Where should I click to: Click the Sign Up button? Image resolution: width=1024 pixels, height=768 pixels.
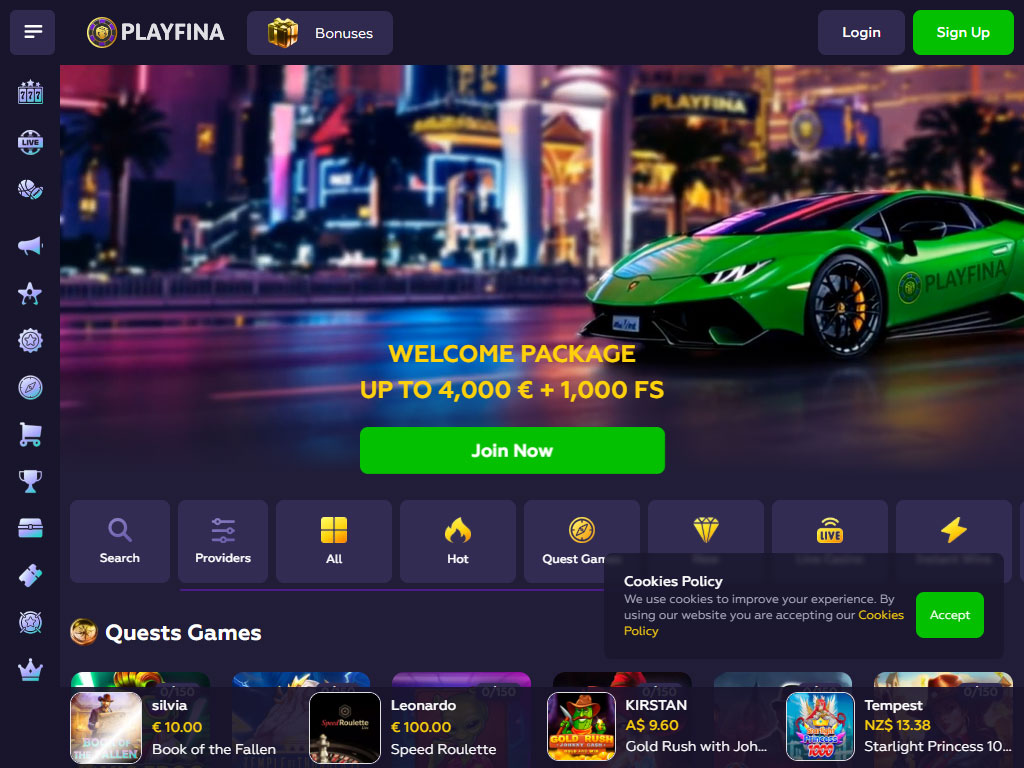click(963, 33)
